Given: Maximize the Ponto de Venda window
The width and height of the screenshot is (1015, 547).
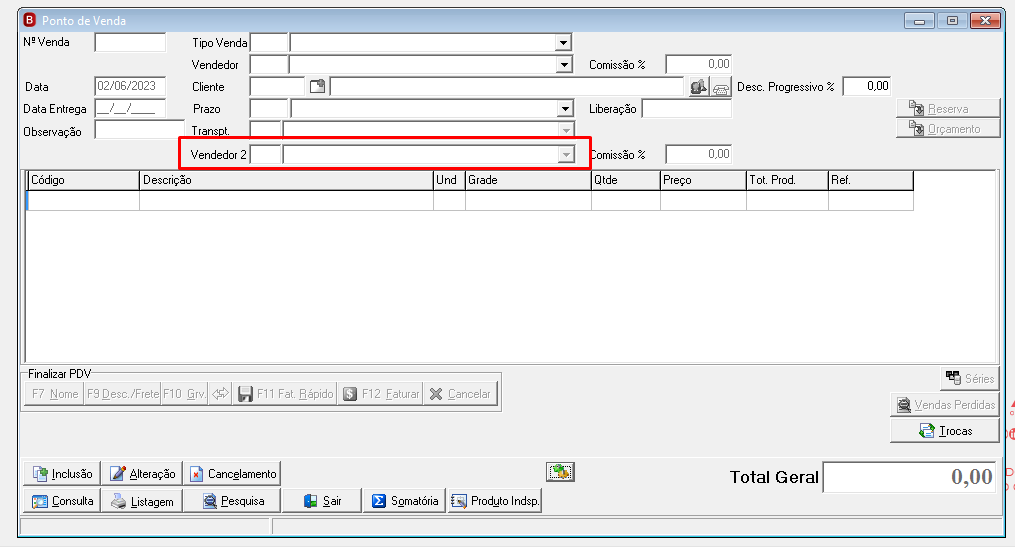Looking at the screenshot, I should pos(952,21).
